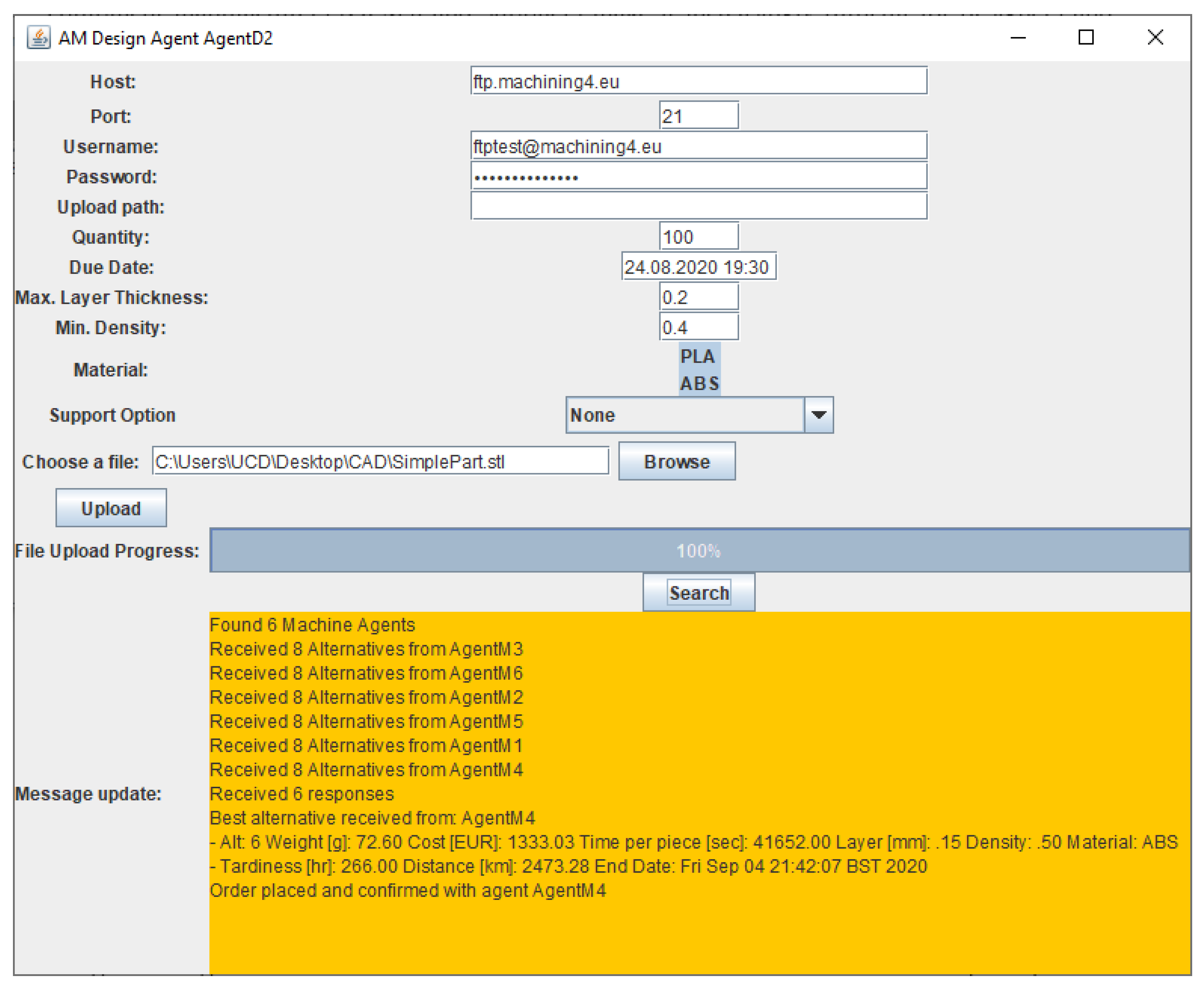This screenshot has width=1204, height=989.
Task: Focus the empty Upload path field
Action: (x=699, y=206)
